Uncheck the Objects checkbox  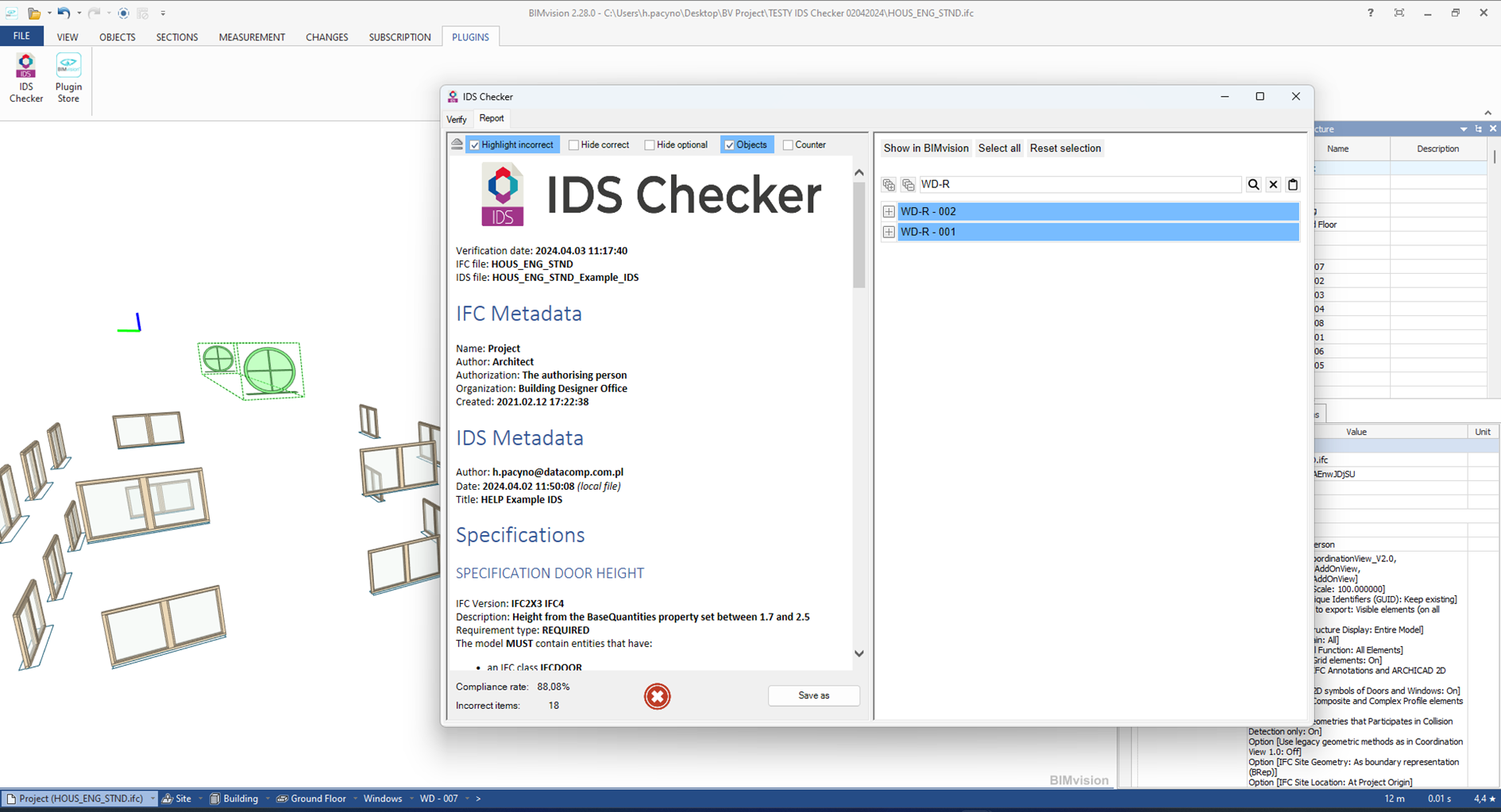point(730,145)
